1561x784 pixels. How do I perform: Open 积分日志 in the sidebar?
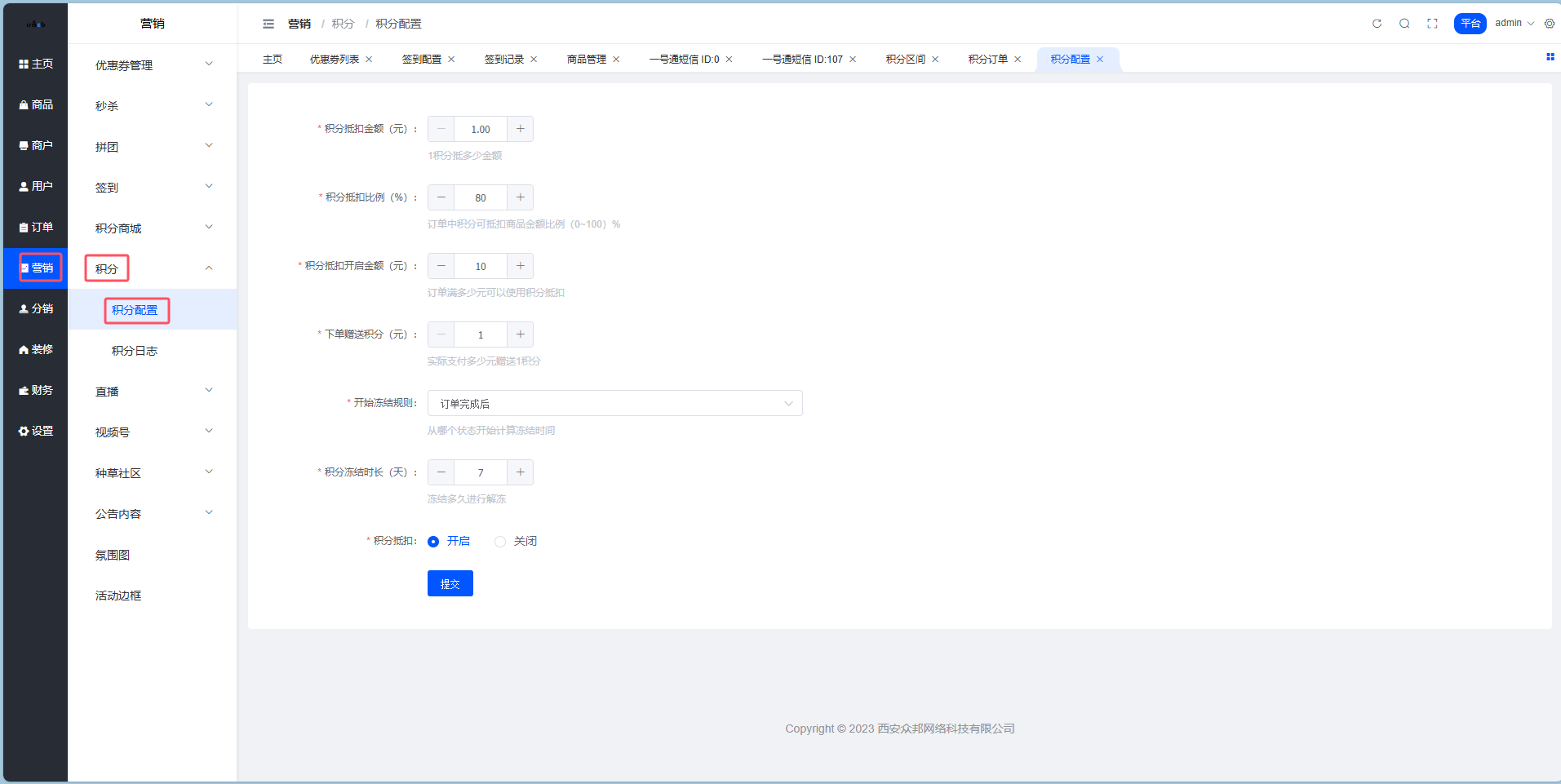(135, 351)
